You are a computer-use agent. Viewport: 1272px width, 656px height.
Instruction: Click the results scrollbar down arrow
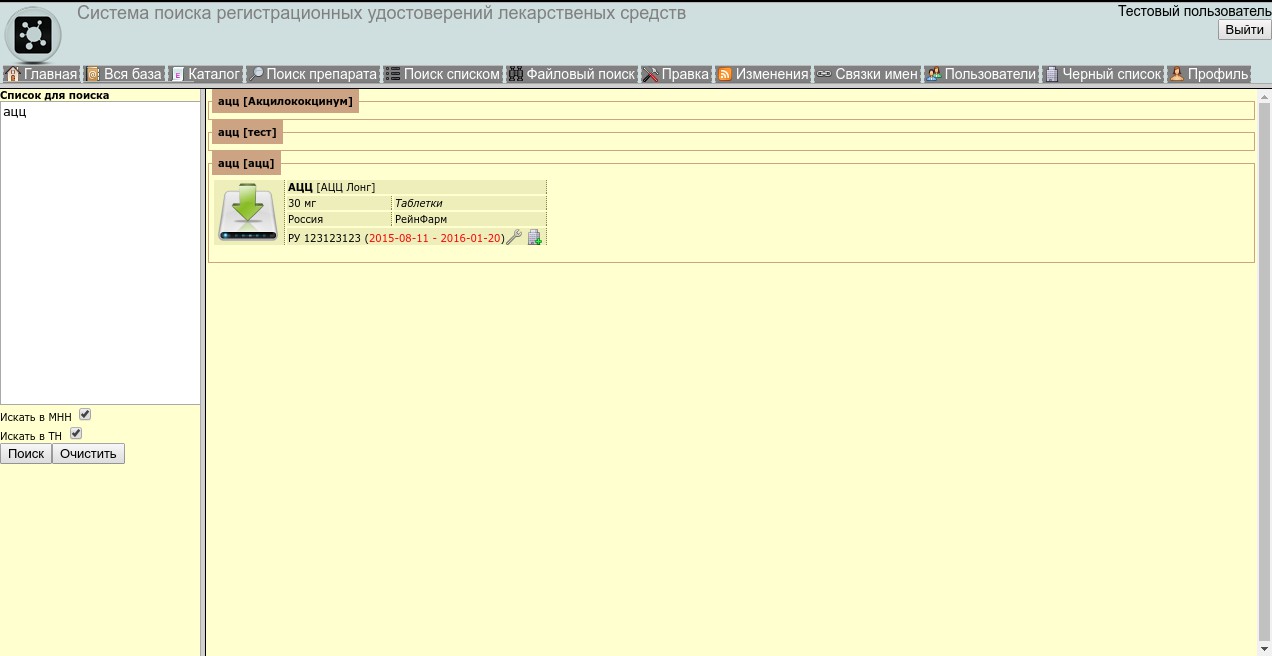(1264, 649)
